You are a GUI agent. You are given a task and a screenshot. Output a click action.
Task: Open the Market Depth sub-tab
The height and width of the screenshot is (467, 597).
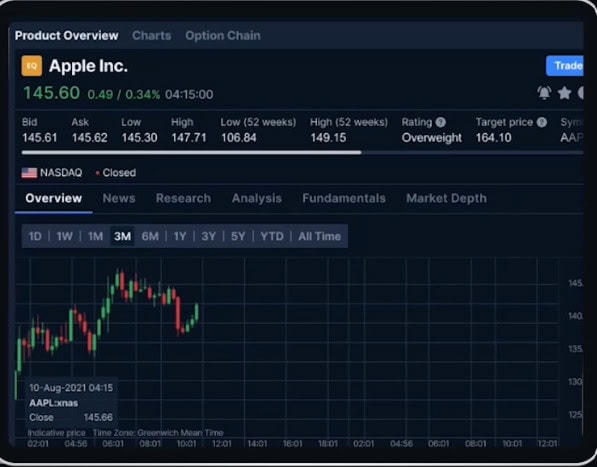coord(446,198)
